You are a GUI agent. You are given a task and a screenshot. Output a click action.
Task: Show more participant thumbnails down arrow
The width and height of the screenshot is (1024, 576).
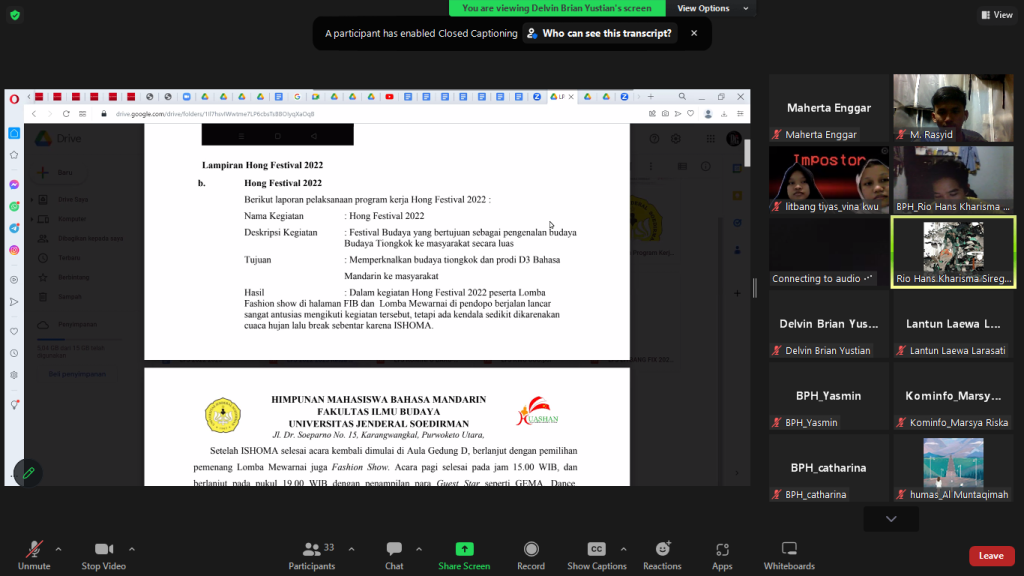pyautogui.click(x=891, y=519)
